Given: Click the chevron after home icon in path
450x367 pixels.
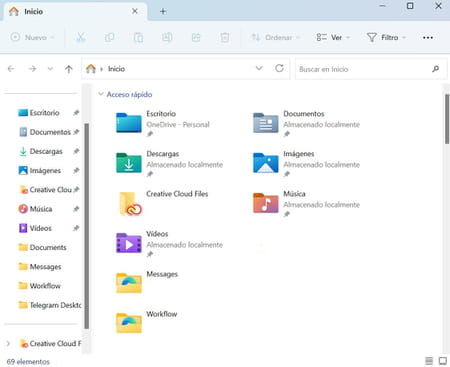Looking at the screenshot, I should pyautogui.click(x=101, y=69).
